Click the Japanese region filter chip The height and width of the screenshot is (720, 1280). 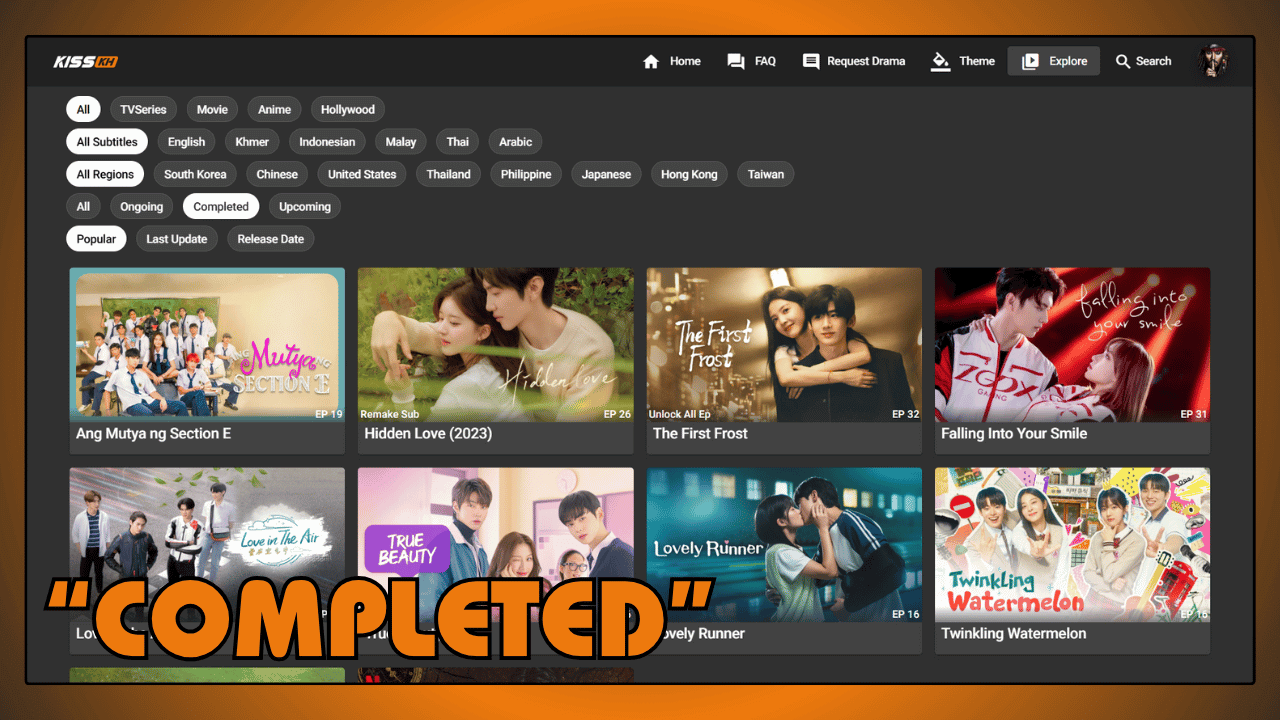(x=606, y=174)
